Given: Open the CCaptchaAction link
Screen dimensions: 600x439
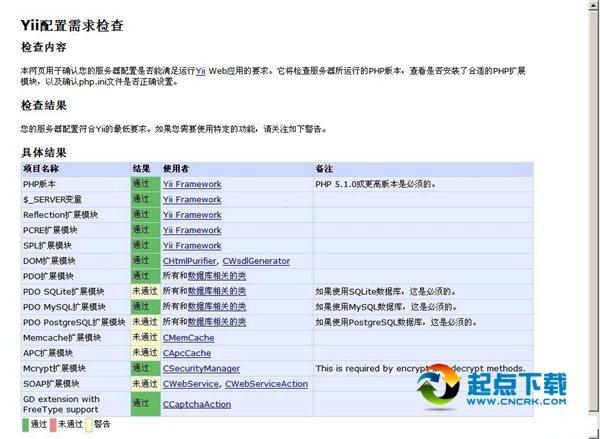Looking at the screenshot, I should pos(197,404).
